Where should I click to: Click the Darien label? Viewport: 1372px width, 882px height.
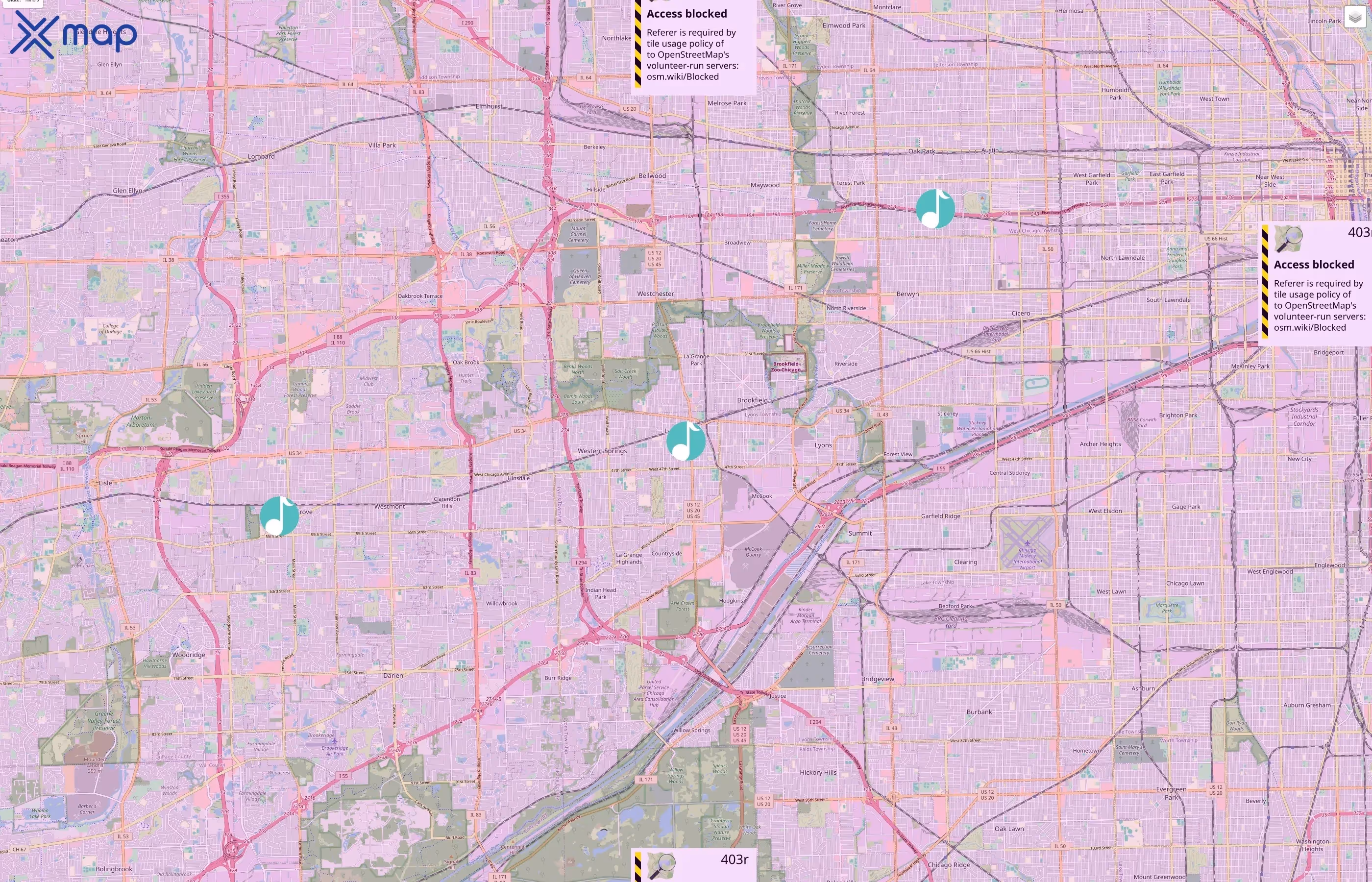pos(393,676)
